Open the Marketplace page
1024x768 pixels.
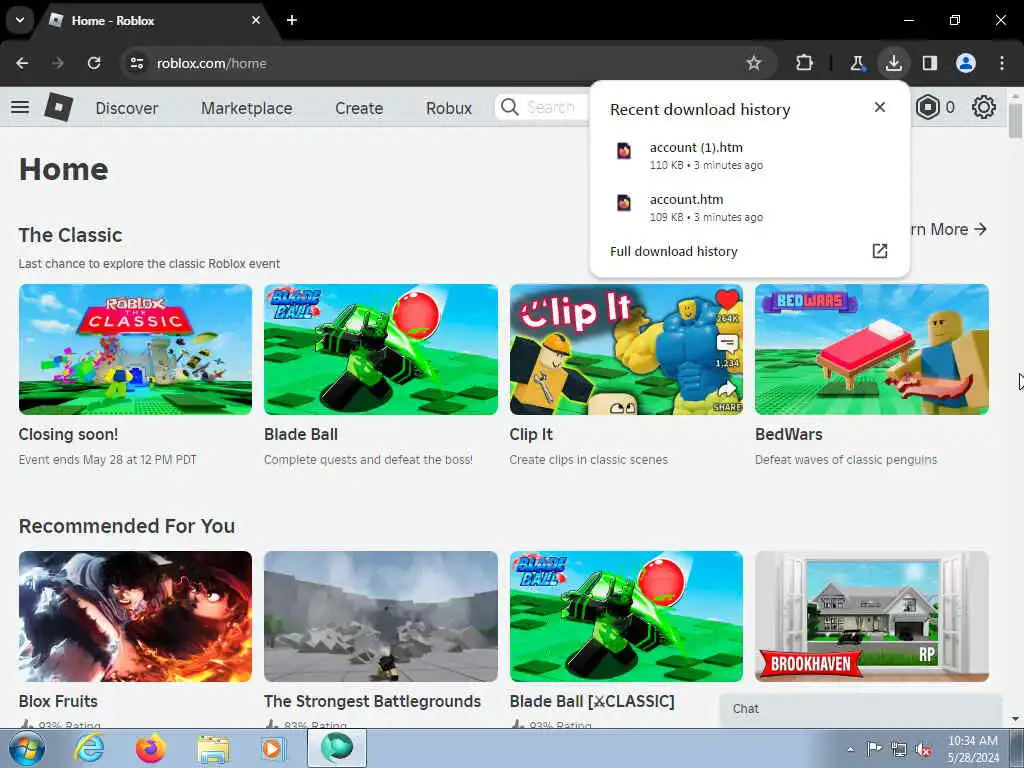tap(247, 108)
